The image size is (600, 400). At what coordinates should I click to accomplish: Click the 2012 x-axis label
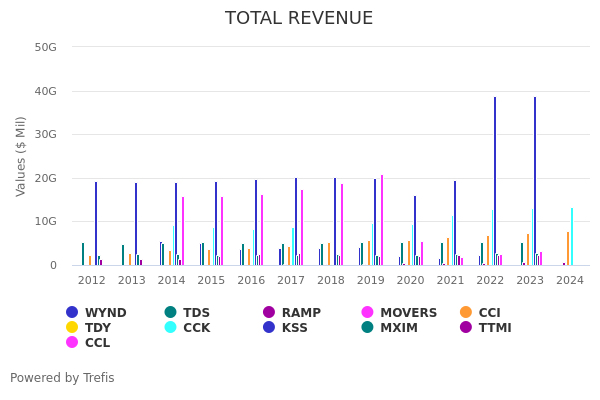pos(92,281)
